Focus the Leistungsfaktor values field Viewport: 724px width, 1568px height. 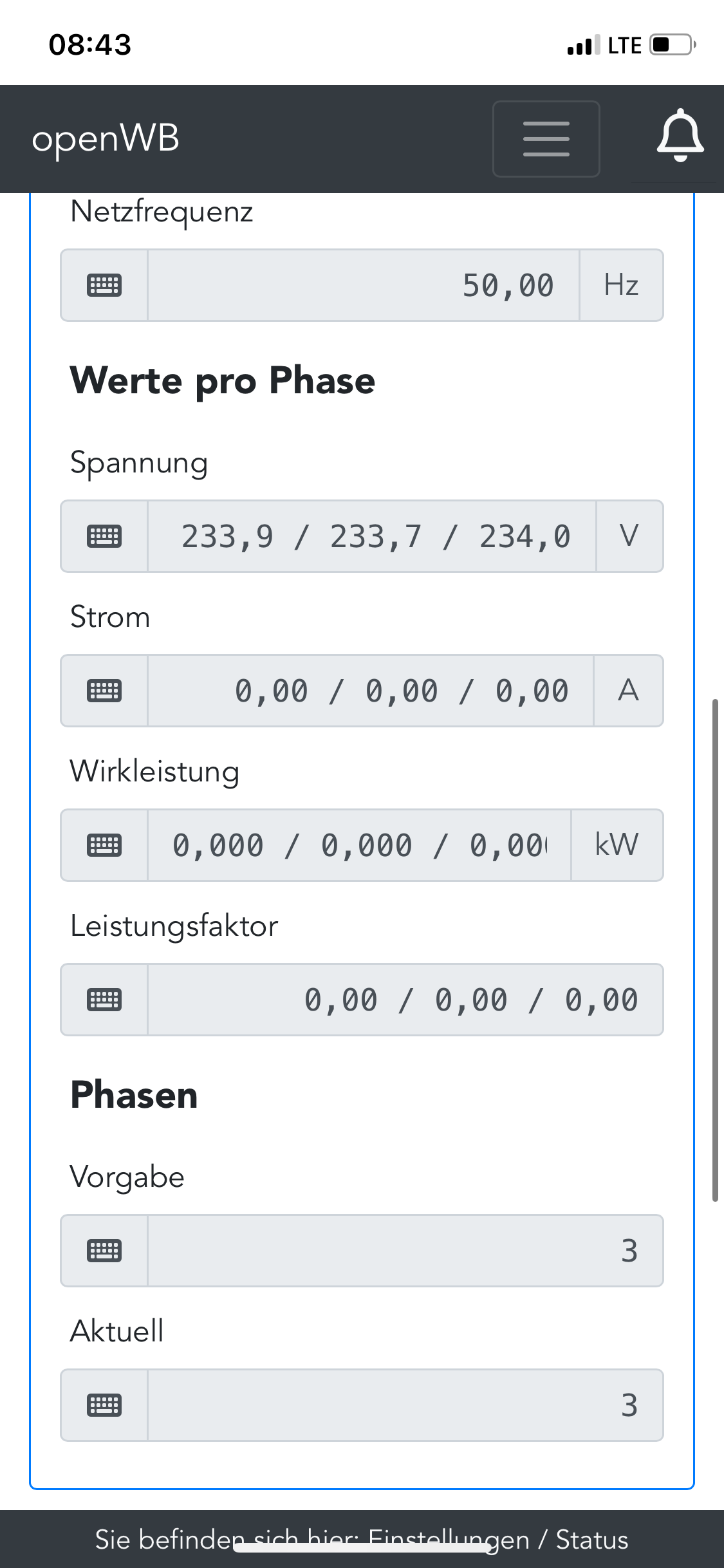pos(405,1000)
